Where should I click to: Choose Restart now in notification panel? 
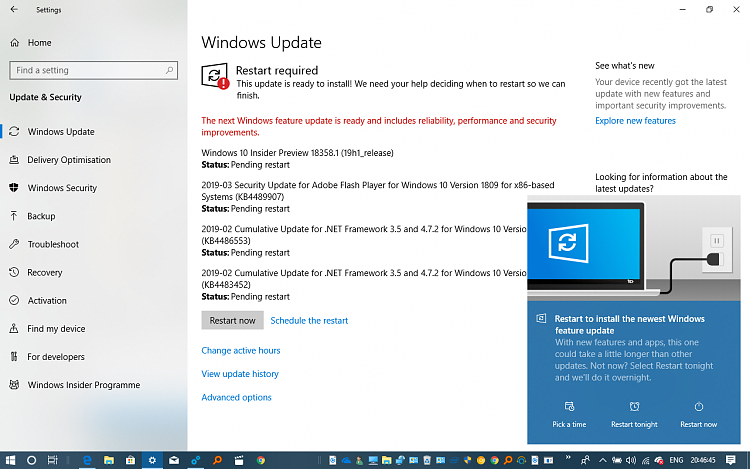click(698, 414)
